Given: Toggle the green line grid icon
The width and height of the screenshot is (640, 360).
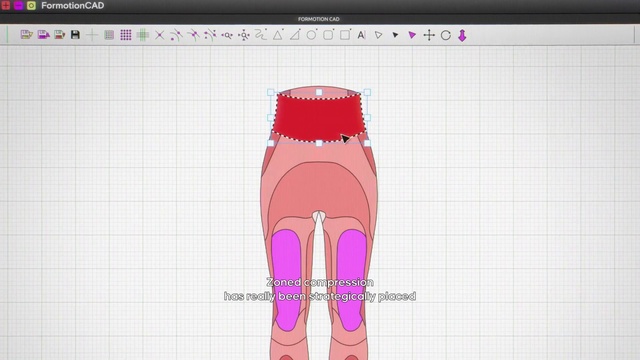Looking at the screenshot, I should point(142,35).
